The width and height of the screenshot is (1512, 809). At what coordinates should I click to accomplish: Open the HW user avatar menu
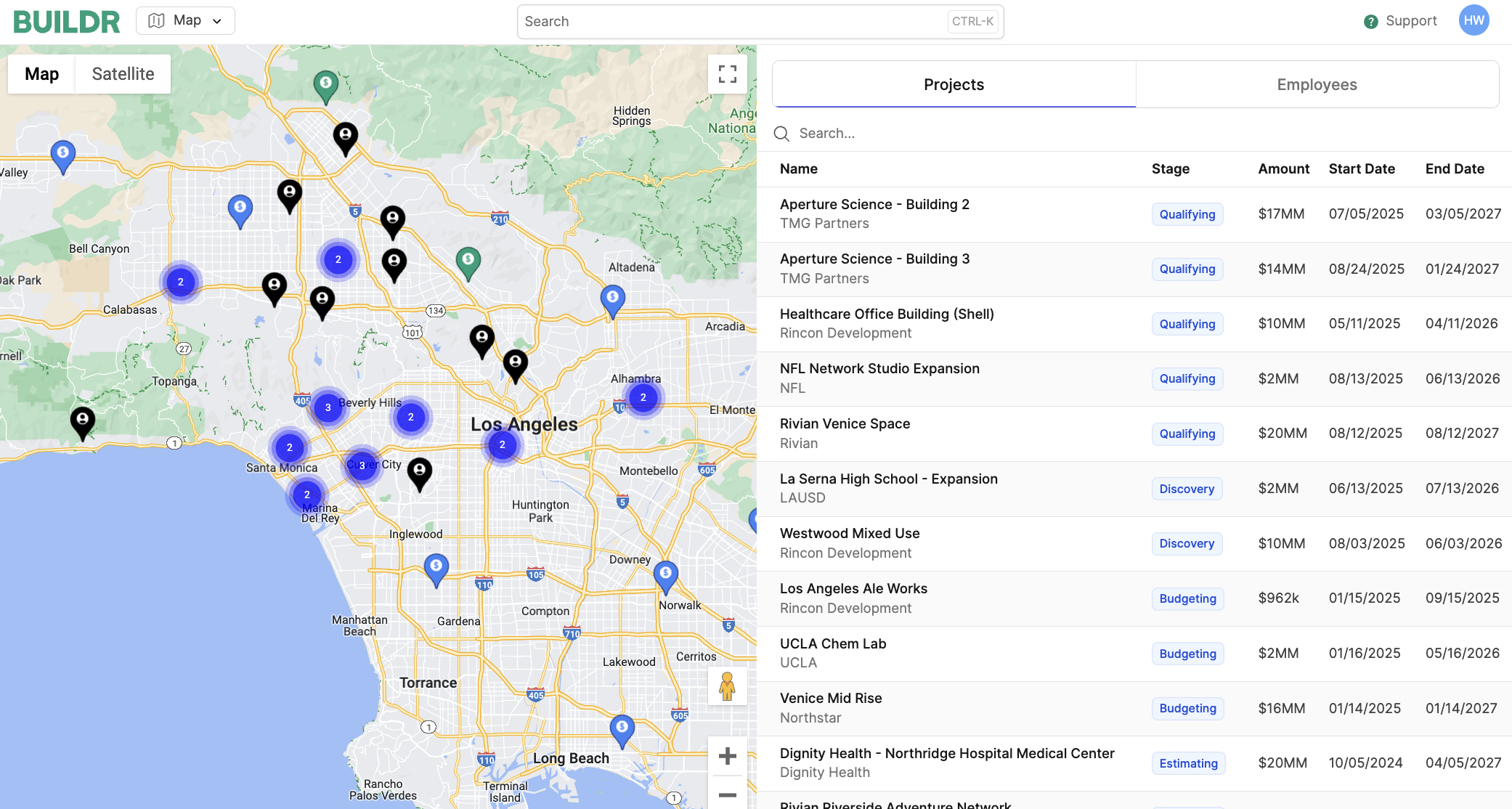coord(1474,20)
